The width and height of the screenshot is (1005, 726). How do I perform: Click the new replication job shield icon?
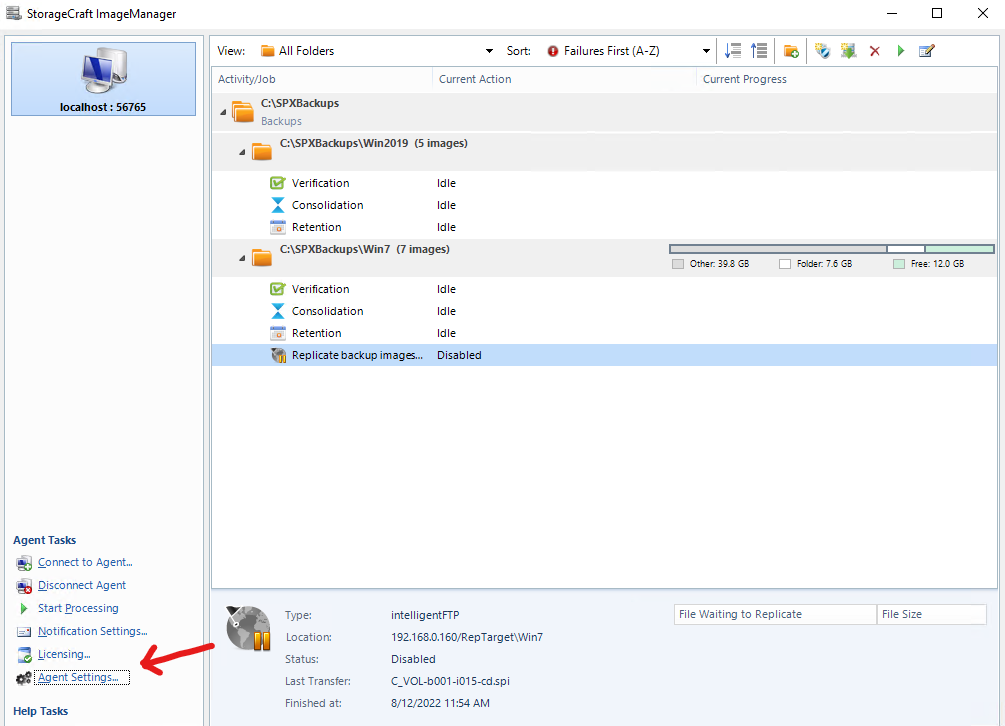tap(822, 51)
